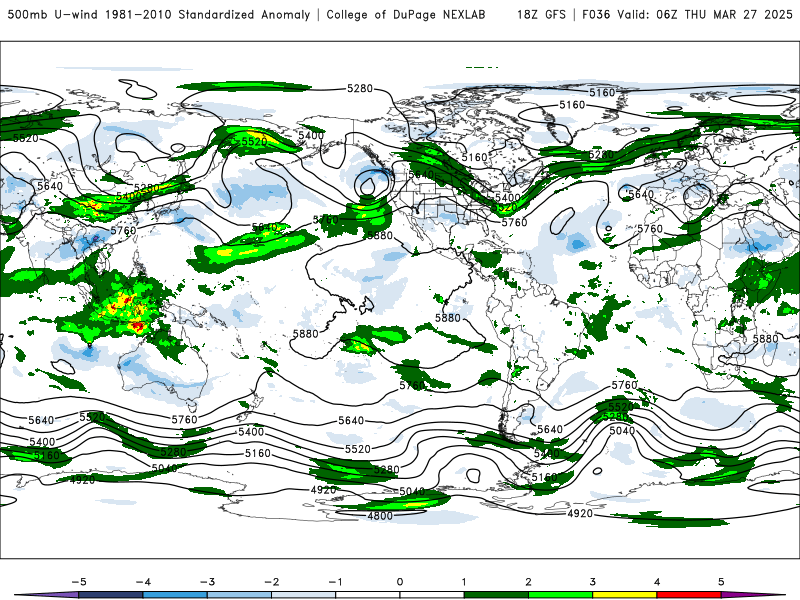Select the pale blue -2-to--1 colorbar segment
Screen dimensions: 800x600
click(304, 595)
